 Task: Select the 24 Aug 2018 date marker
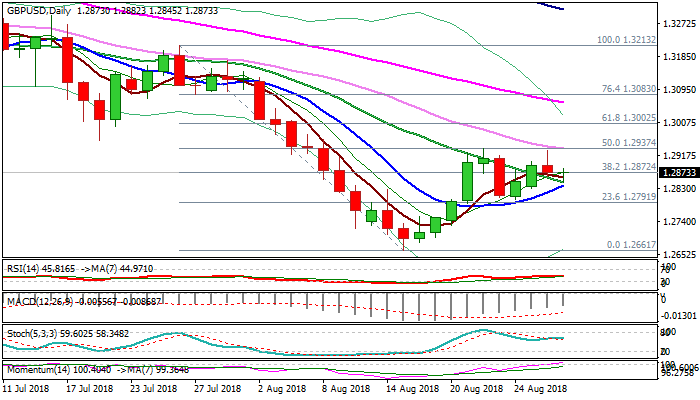[538, 390]
